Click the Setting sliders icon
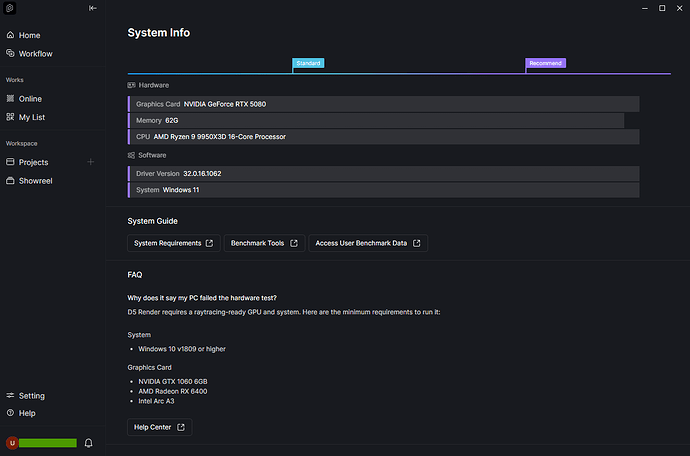 [10, 395]
